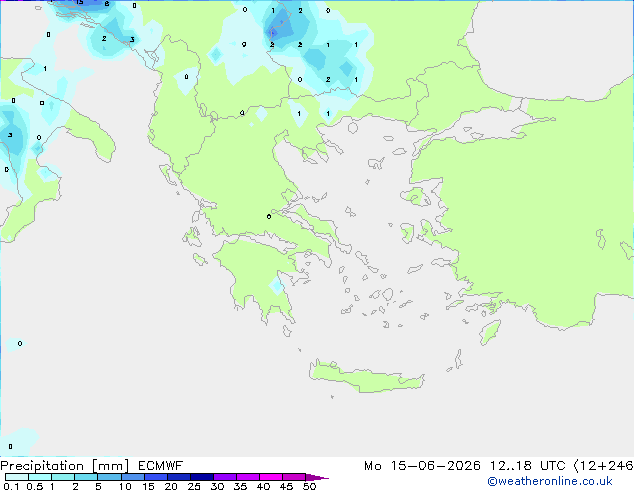Select the forecast date 'Mo 15-06-2026' text
The width and height of the screenshot is (634, 490).
[422, 466]
